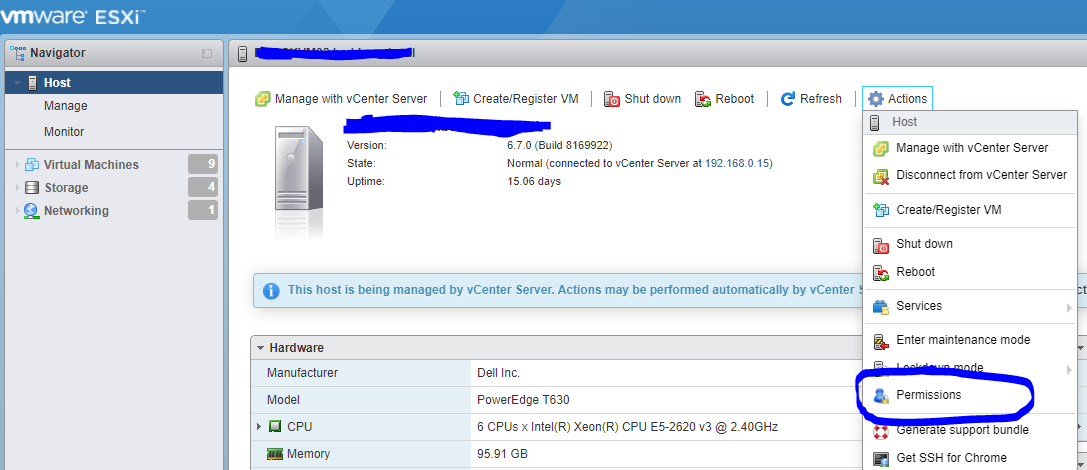The width and height of the screenshot is (1087, 470).
Task: Click the Uptime value 15.06 days
Action: point(534,182)
